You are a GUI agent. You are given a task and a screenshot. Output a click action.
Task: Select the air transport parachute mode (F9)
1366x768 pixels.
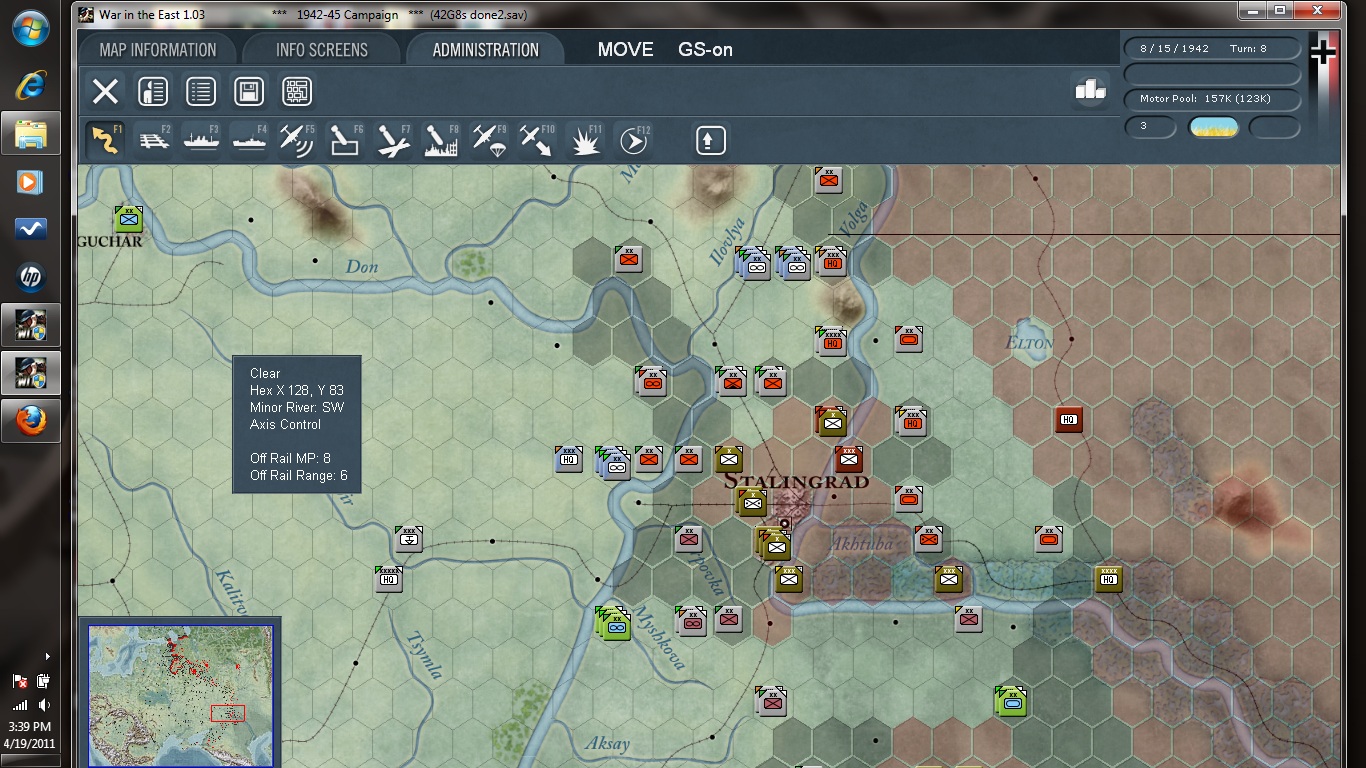[x=489, y=140]
